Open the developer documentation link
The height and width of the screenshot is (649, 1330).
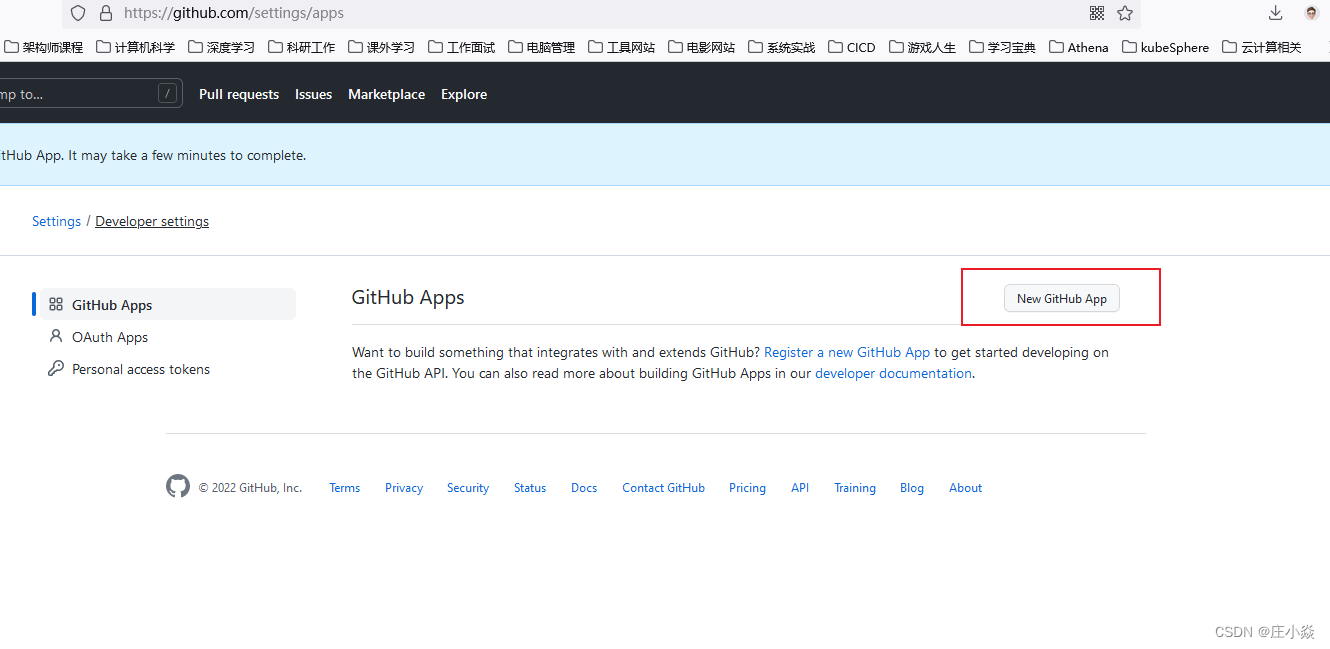893,373
